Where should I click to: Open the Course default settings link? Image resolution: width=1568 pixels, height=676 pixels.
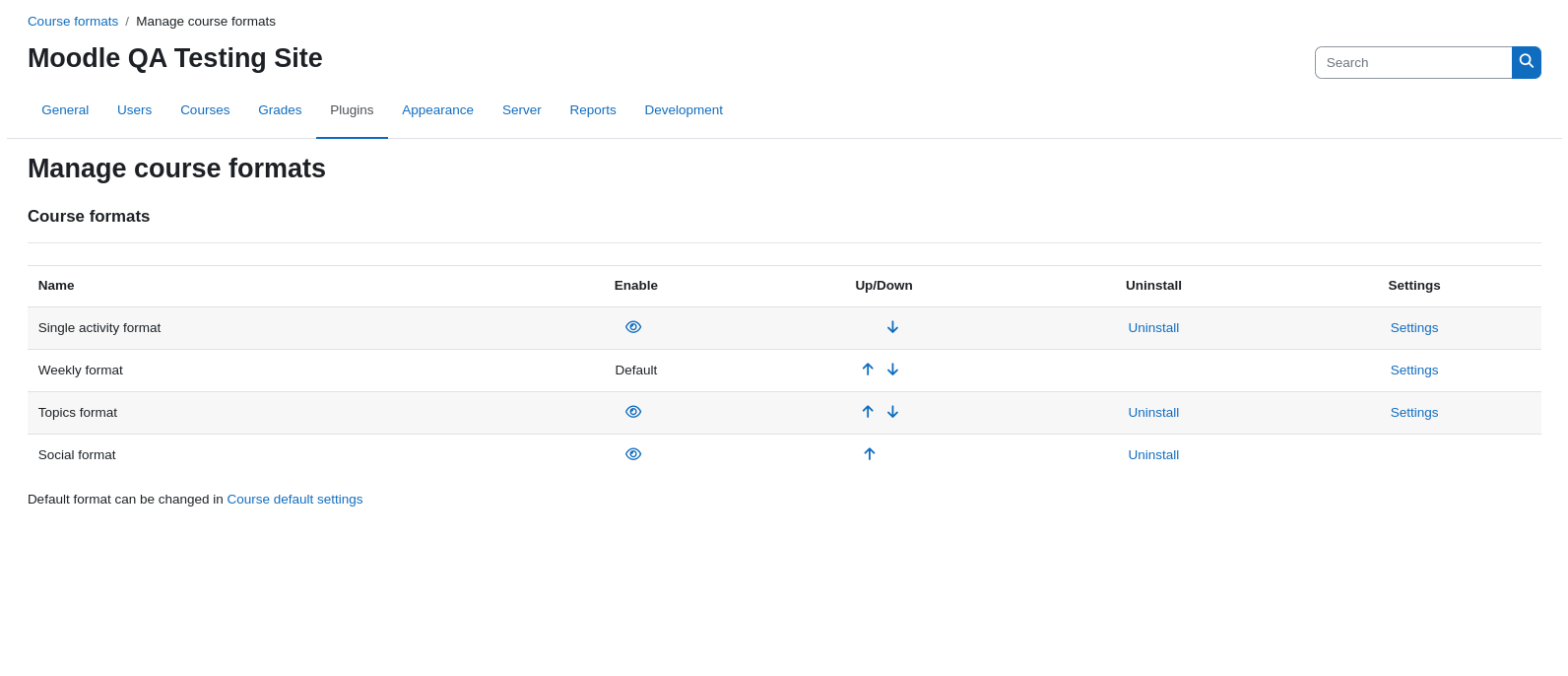[x=294, y=500]
